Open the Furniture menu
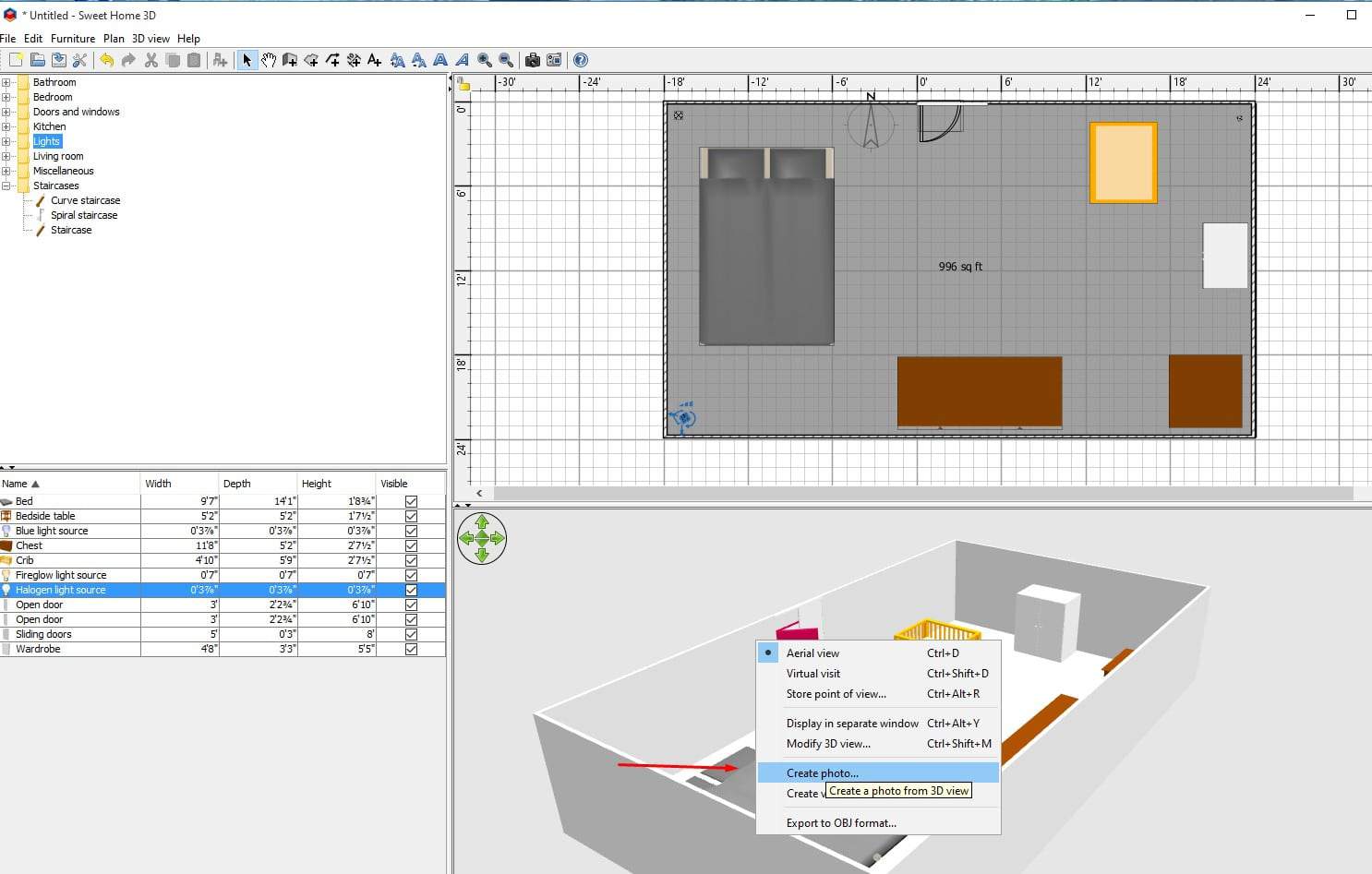 73,39
